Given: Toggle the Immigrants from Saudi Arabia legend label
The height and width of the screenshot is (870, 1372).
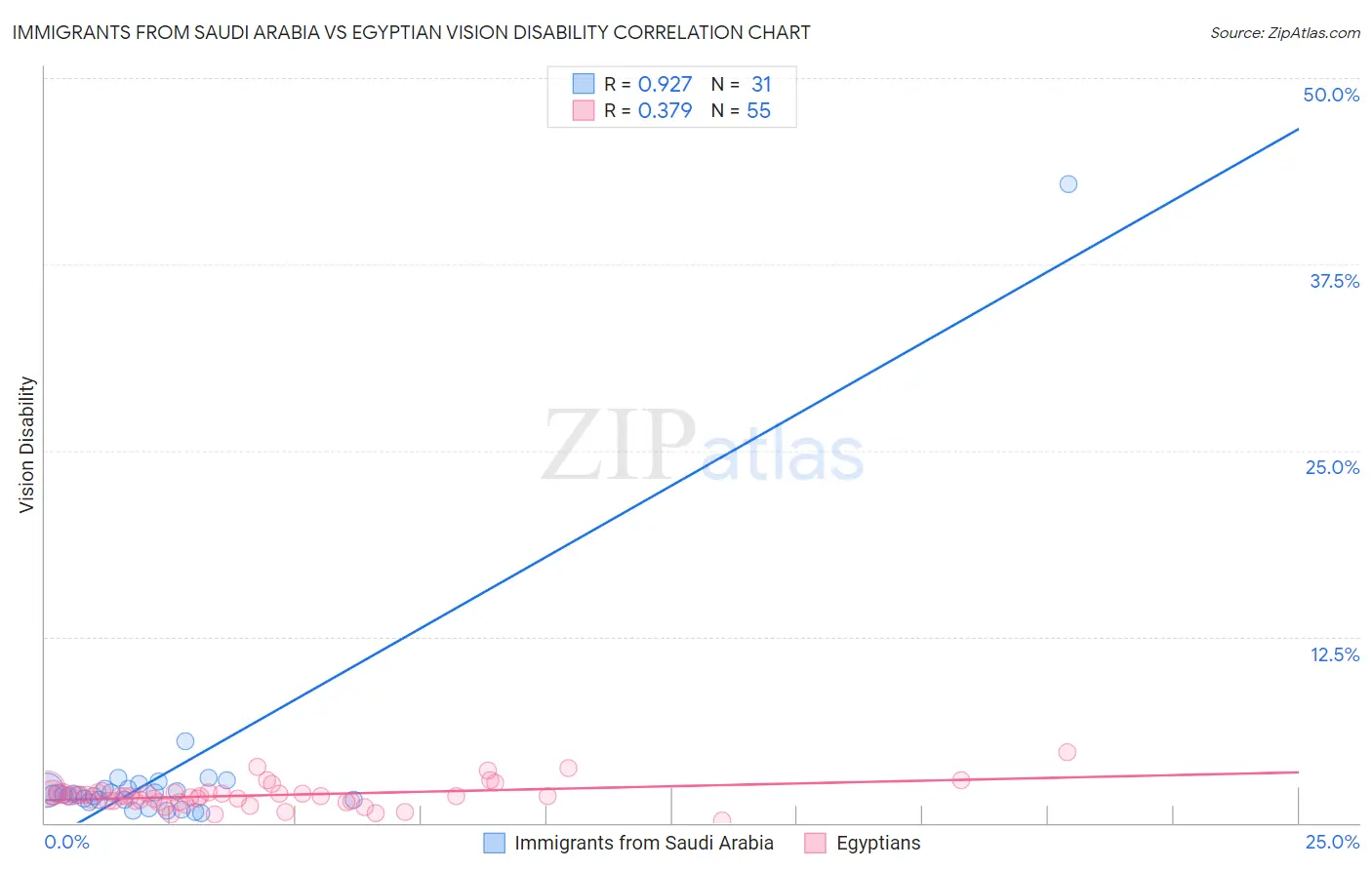Looking at the screenshot, I should [643, 843].
